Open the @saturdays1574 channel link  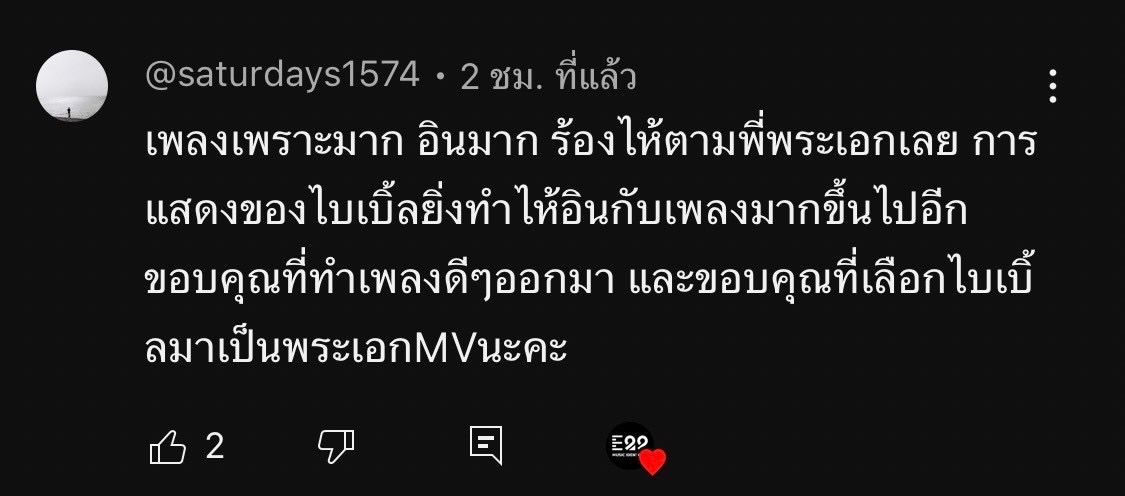283,75
